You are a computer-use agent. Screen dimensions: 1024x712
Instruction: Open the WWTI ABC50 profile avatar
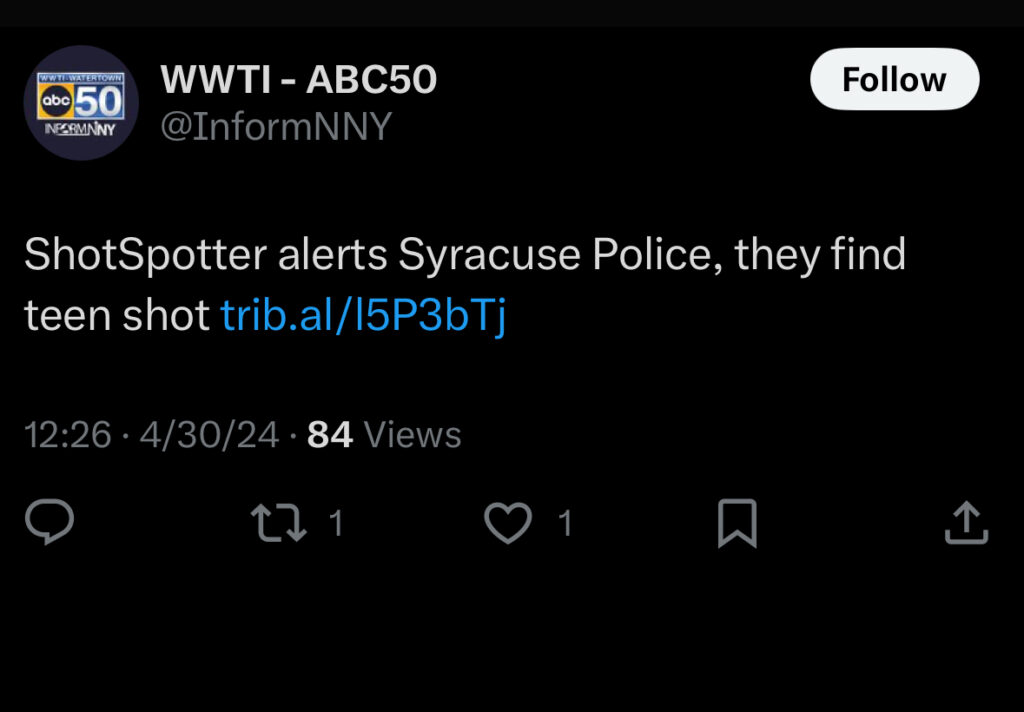click(x=81, y=102)
